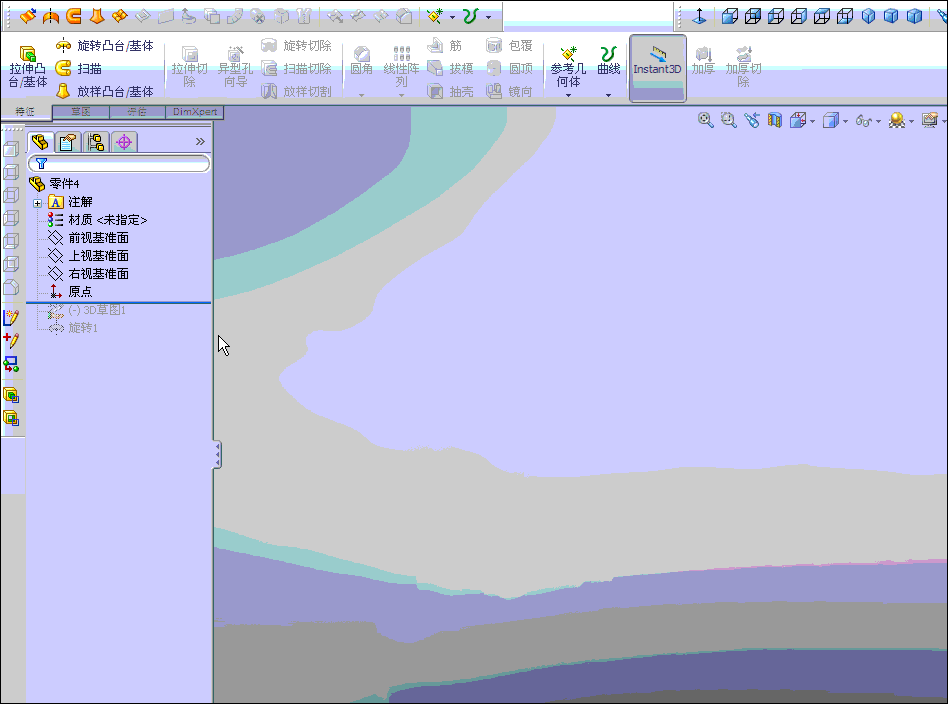This screenshot has width=948, height=704.
Task: Click the sketch pencil icon in left toolbar
Action: (x=11, y=318)
